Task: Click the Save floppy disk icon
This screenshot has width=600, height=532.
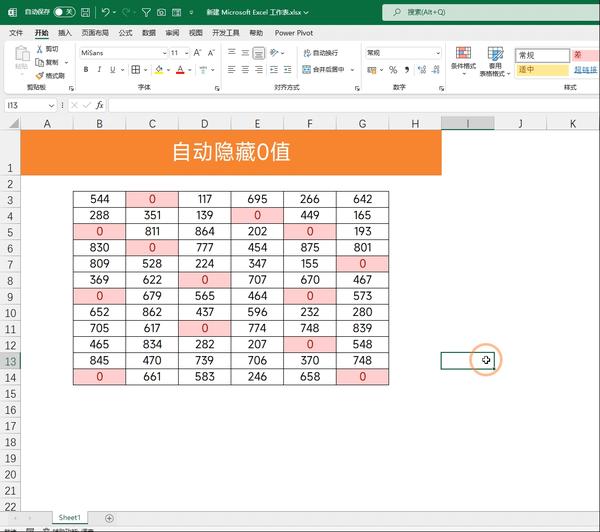Action: tap(85, 12)
